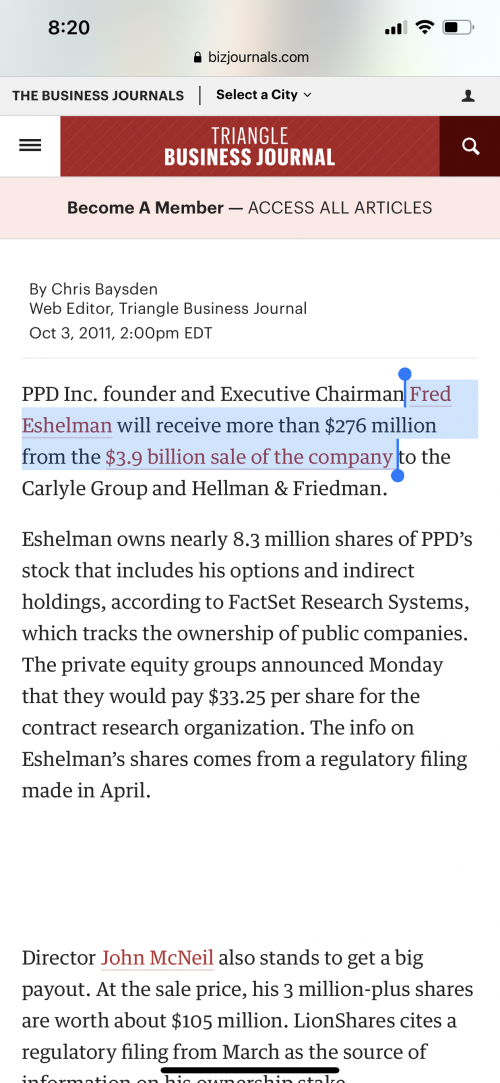The width and height of the screenshot is (500, 1083).
Task: Tap the cellular signal bars icon
Action: [394, 28]
